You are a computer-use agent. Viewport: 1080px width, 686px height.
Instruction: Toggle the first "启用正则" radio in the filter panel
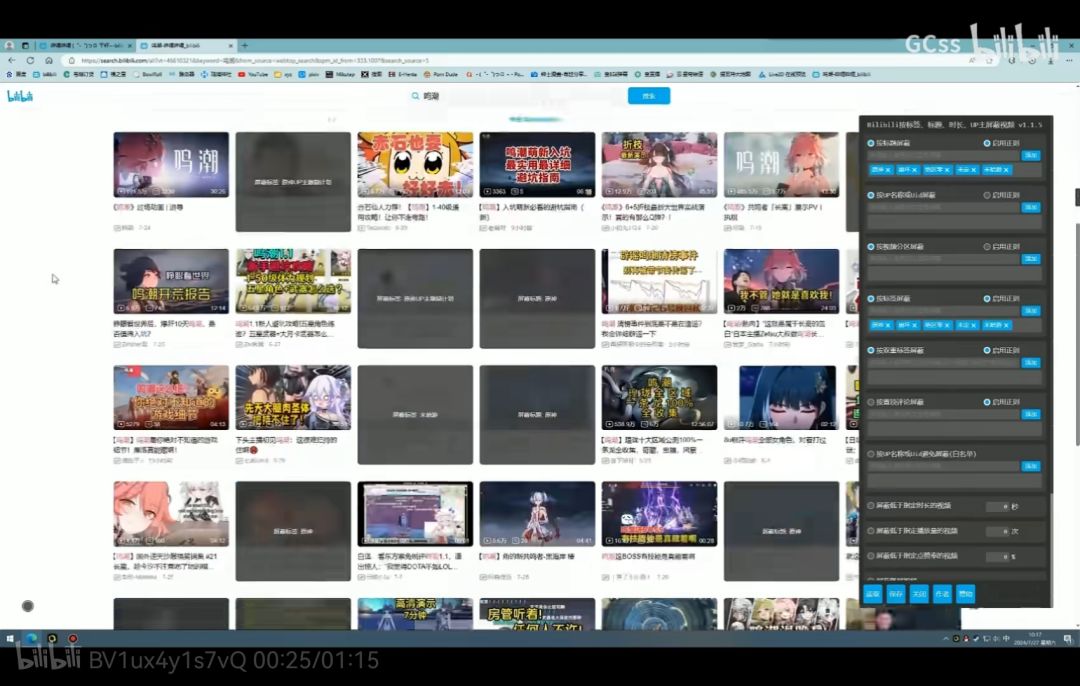point(986,143)
